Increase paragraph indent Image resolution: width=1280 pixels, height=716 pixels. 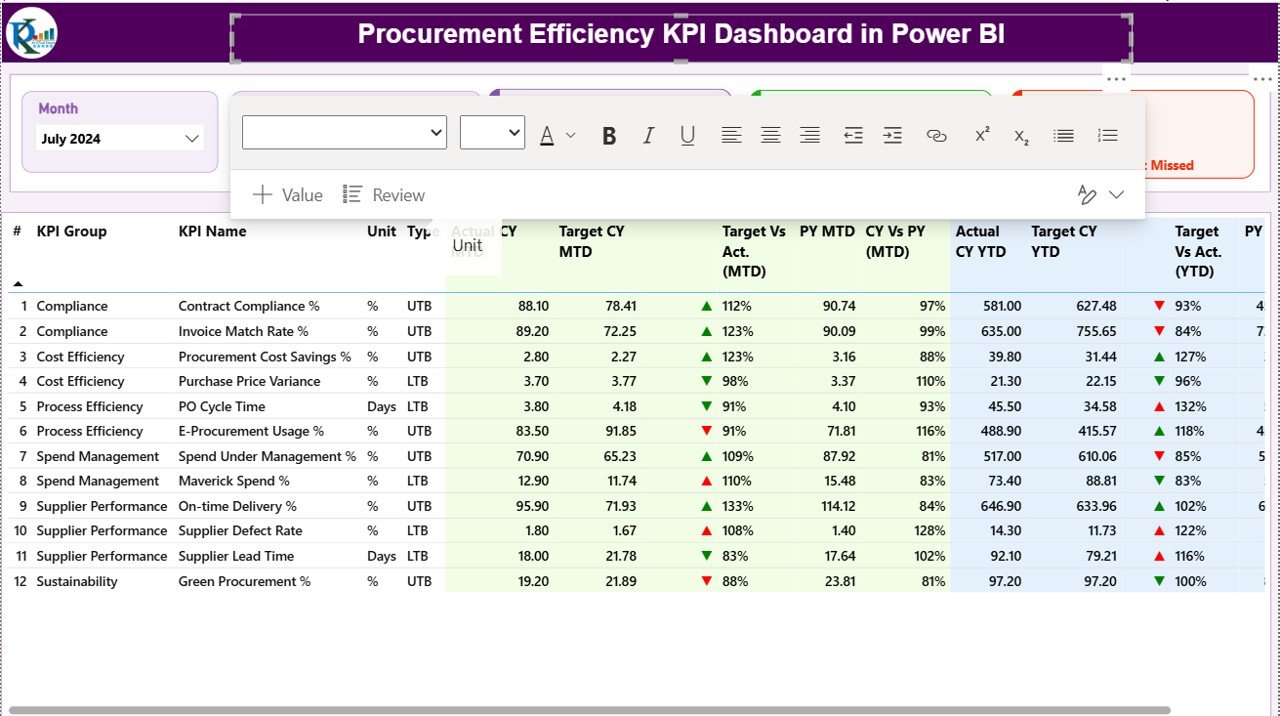coord(892,136)
